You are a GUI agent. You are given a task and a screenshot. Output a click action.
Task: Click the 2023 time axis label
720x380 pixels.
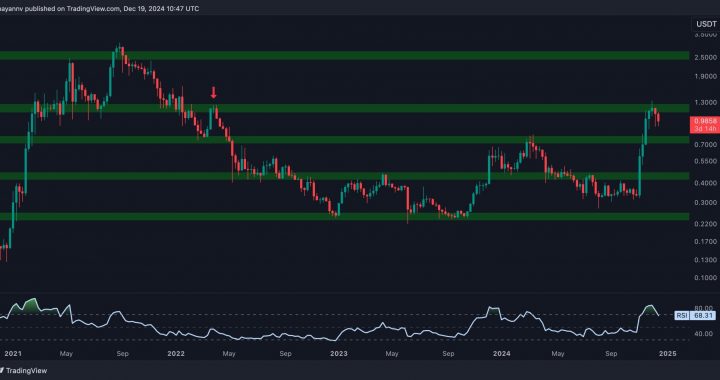click(x=339, y=354)
